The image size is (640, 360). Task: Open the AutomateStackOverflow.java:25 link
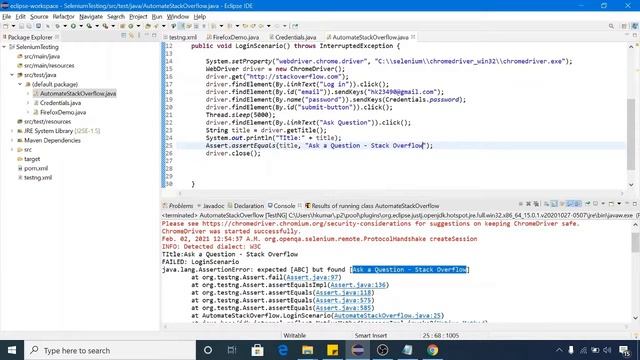coord(387,316)
